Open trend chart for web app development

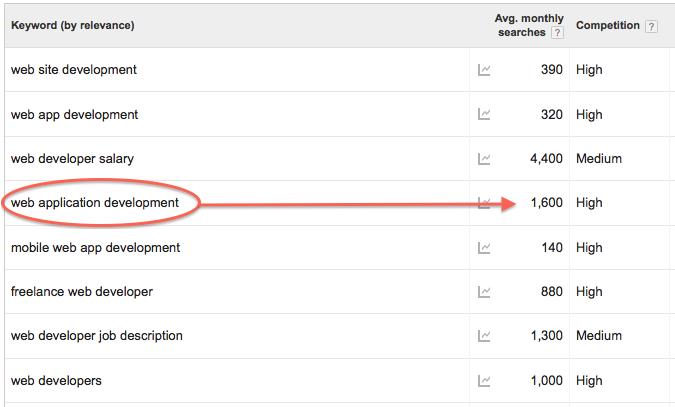484,114
